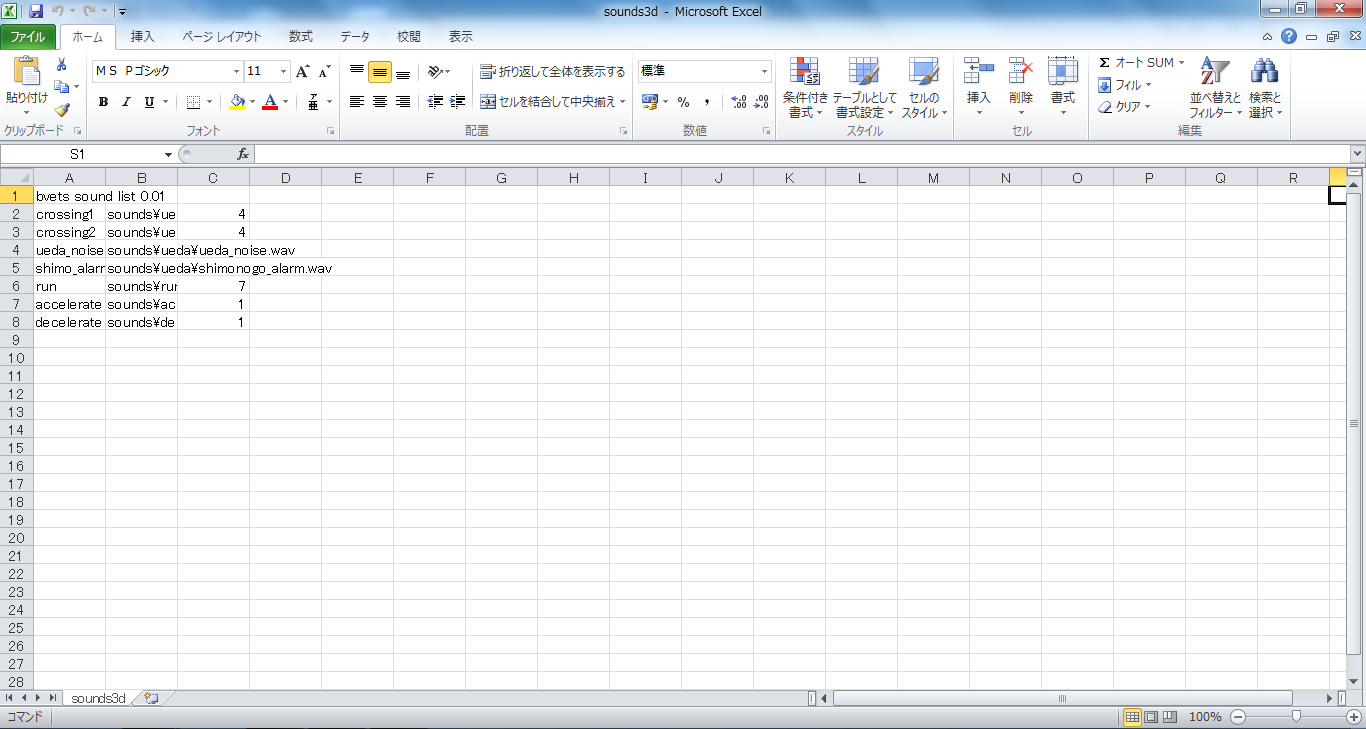Switch to Page Layout view in status bar
The height and width of the screenshot is (729, 1366).
tap(1151, 717)
